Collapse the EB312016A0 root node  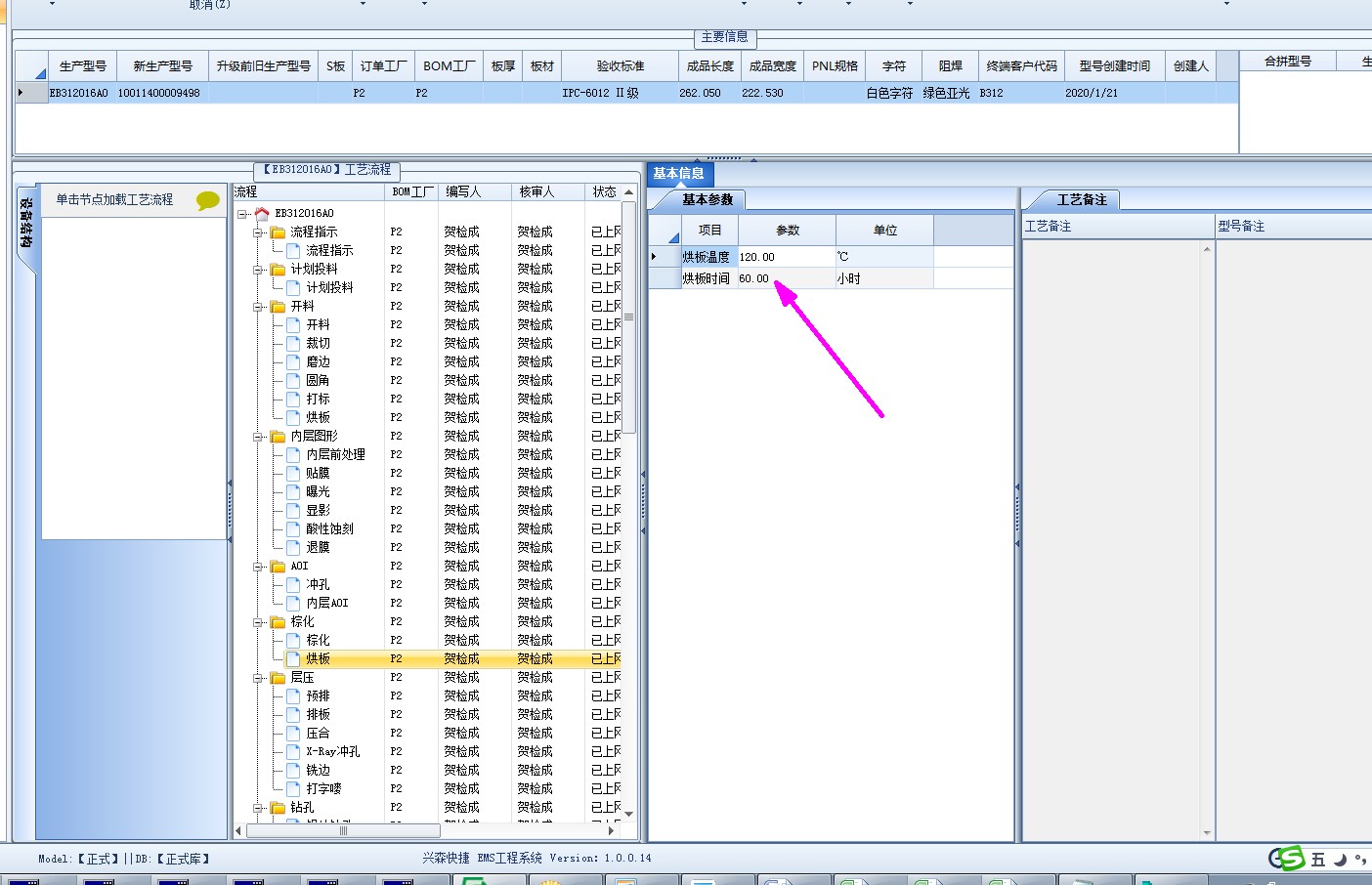242,213
